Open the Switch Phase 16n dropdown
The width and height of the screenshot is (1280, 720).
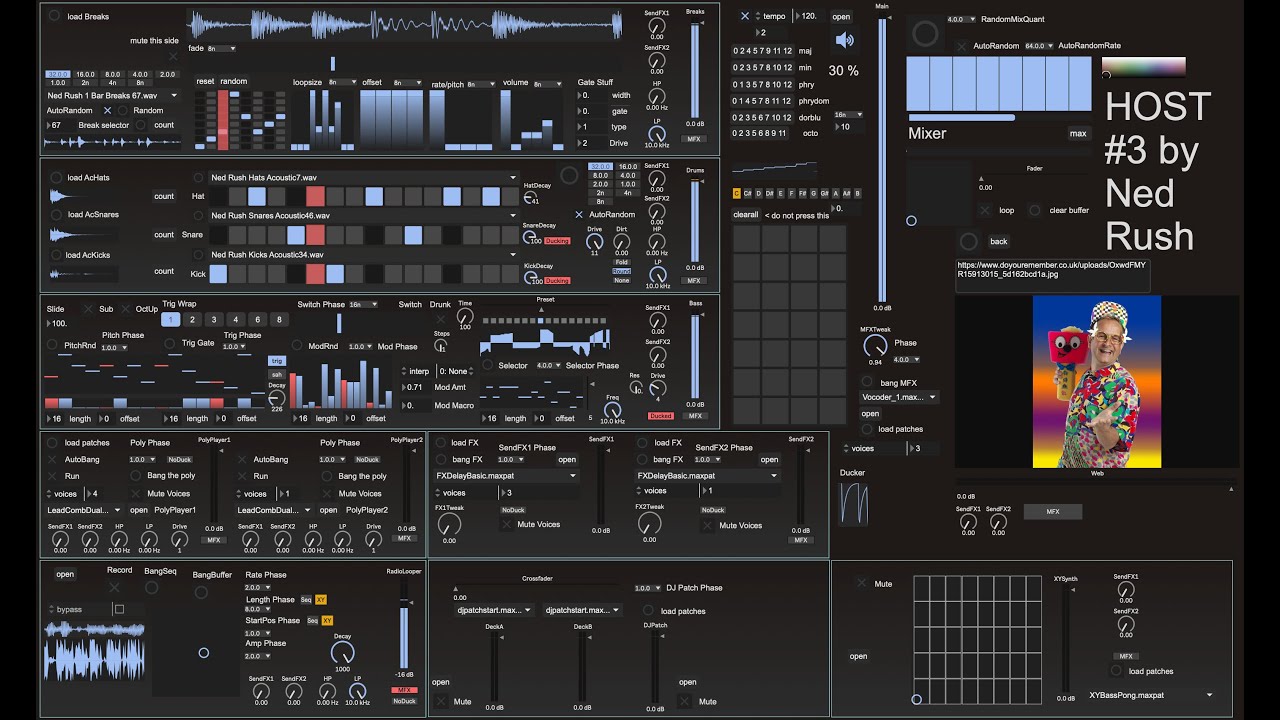coord(363,304)
